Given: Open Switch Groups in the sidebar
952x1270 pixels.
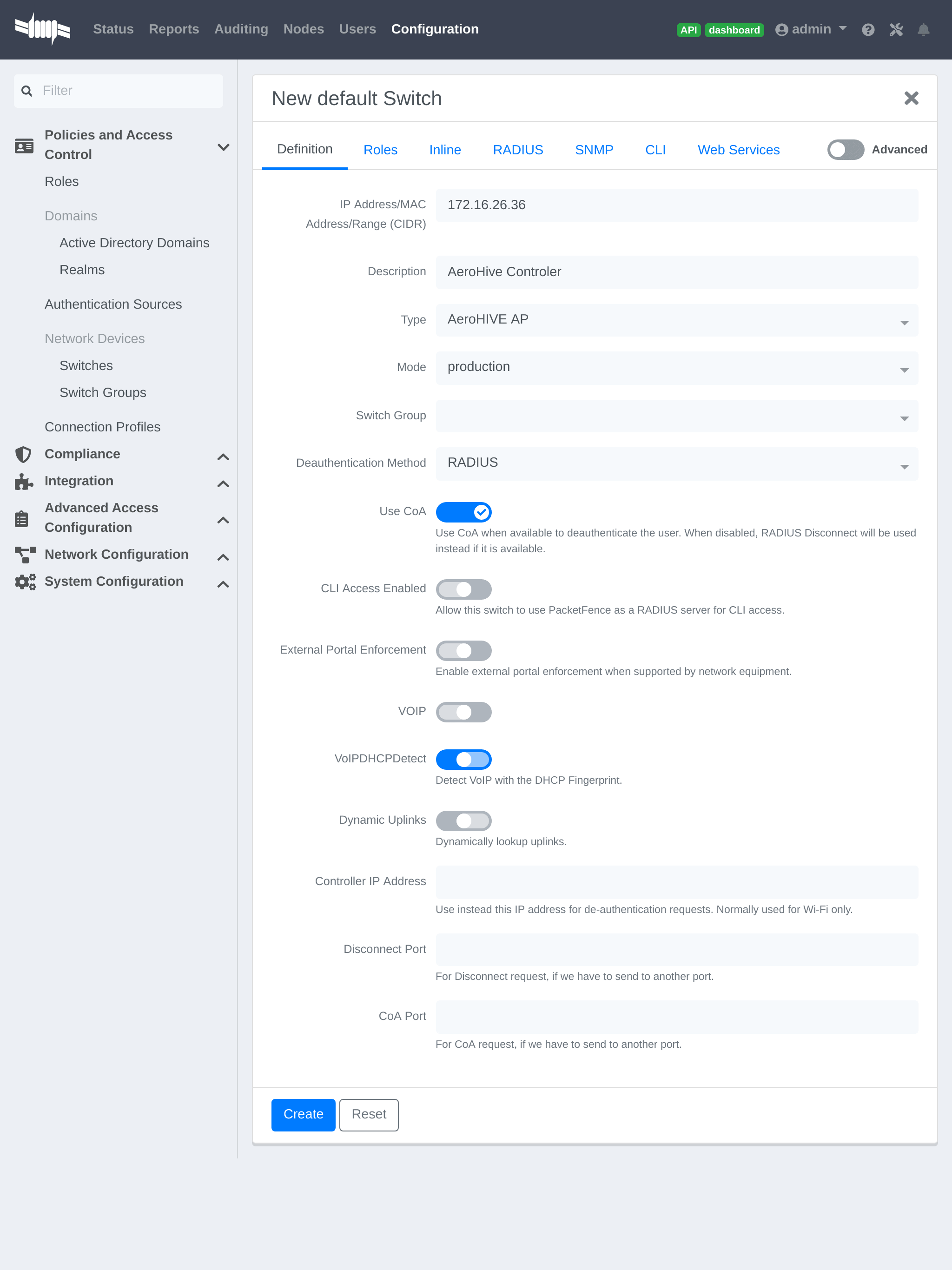Looking at the screenshot, I should coord(103,393).
